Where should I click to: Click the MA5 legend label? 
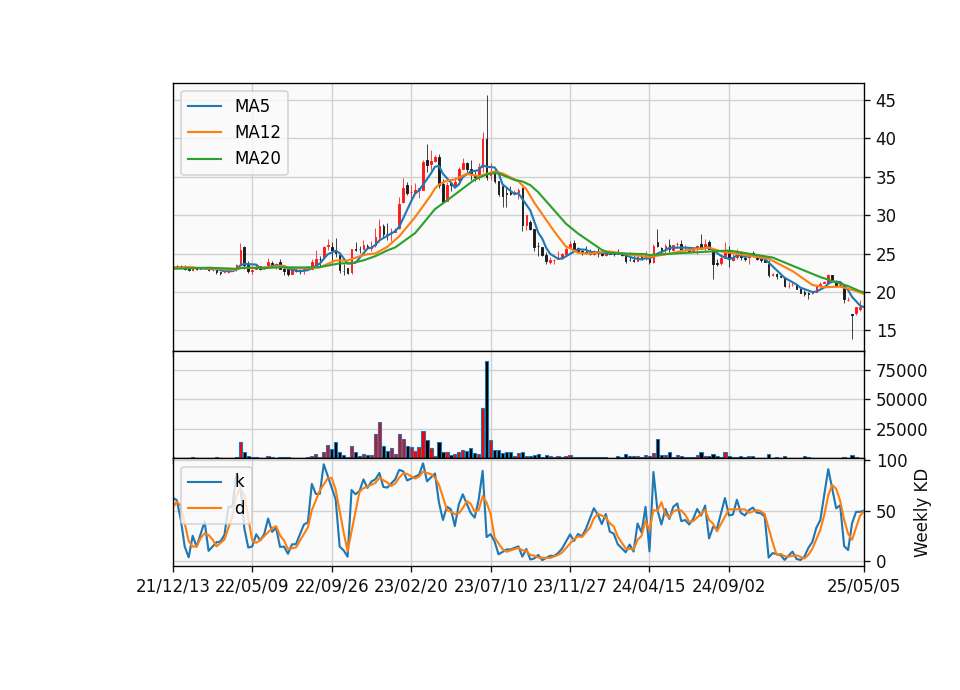click(252, 106)
